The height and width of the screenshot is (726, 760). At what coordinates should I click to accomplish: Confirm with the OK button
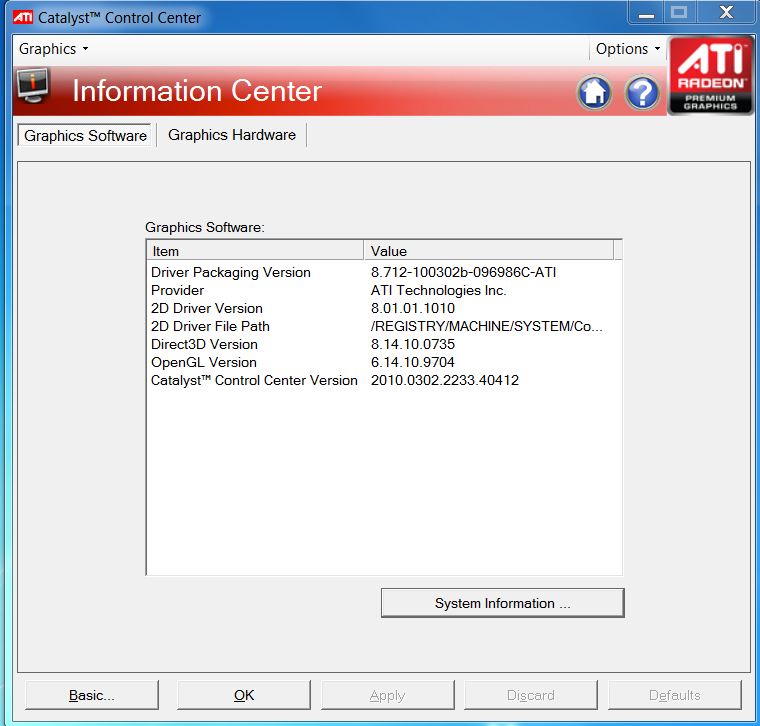(x=244, y=695)
